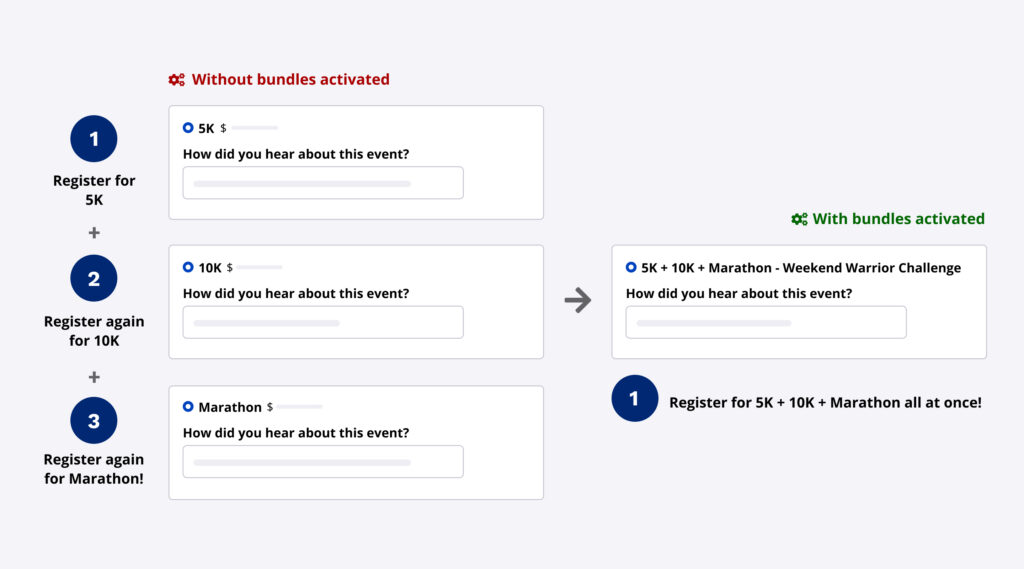Click the red gears icon beside Without bundles activated
The width and height of the screenshot is (1024, 569).
[x=176, y=80]
